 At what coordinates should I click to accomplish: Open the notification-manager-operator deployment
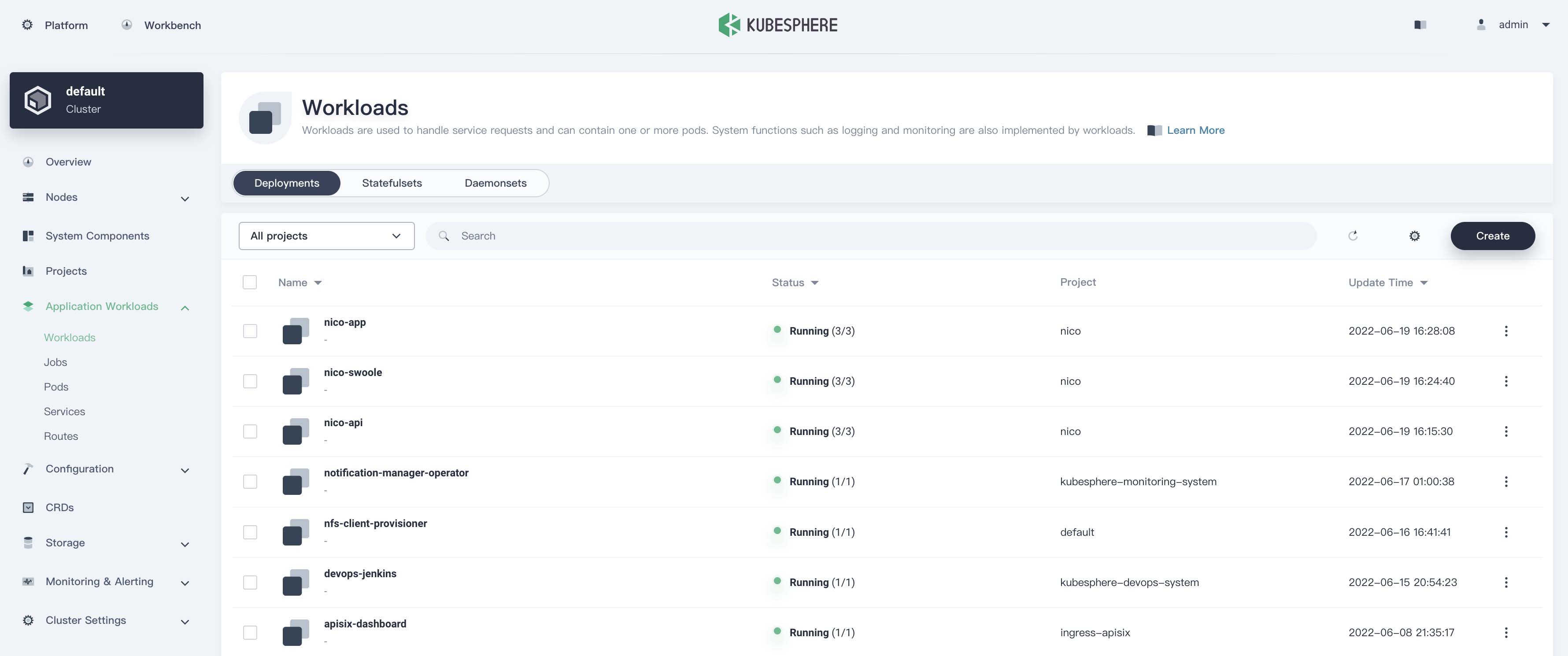[396, 473]
